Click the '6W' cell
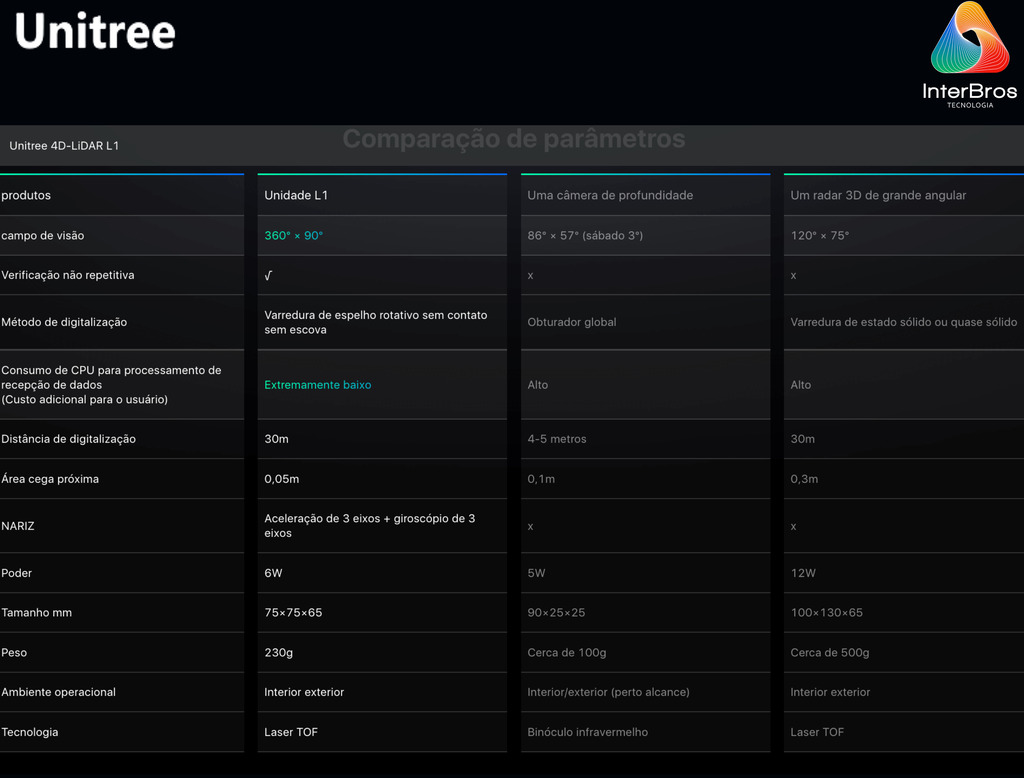Viewport: 1024px width, 778px height. pos(273,573)
